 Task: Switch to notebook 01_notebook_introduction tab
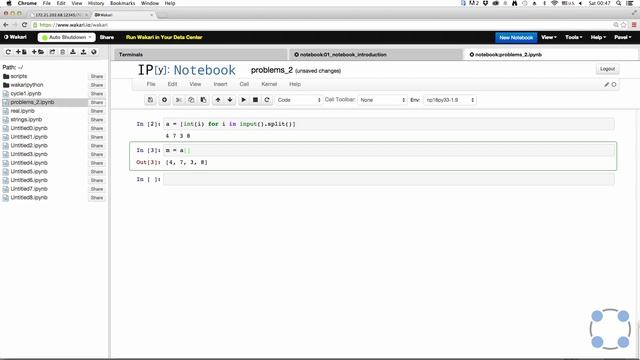(376, 54)
